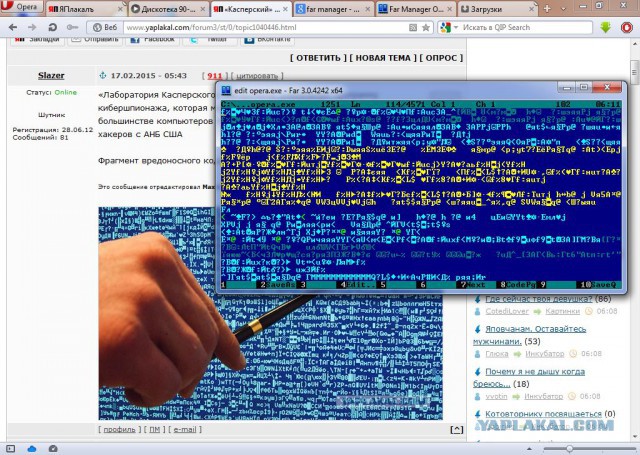Open topic Почему я не дышу когда бреюсь
Image resolution: width=640 pixels, height=455 pixels.
(x=529, y=377)
